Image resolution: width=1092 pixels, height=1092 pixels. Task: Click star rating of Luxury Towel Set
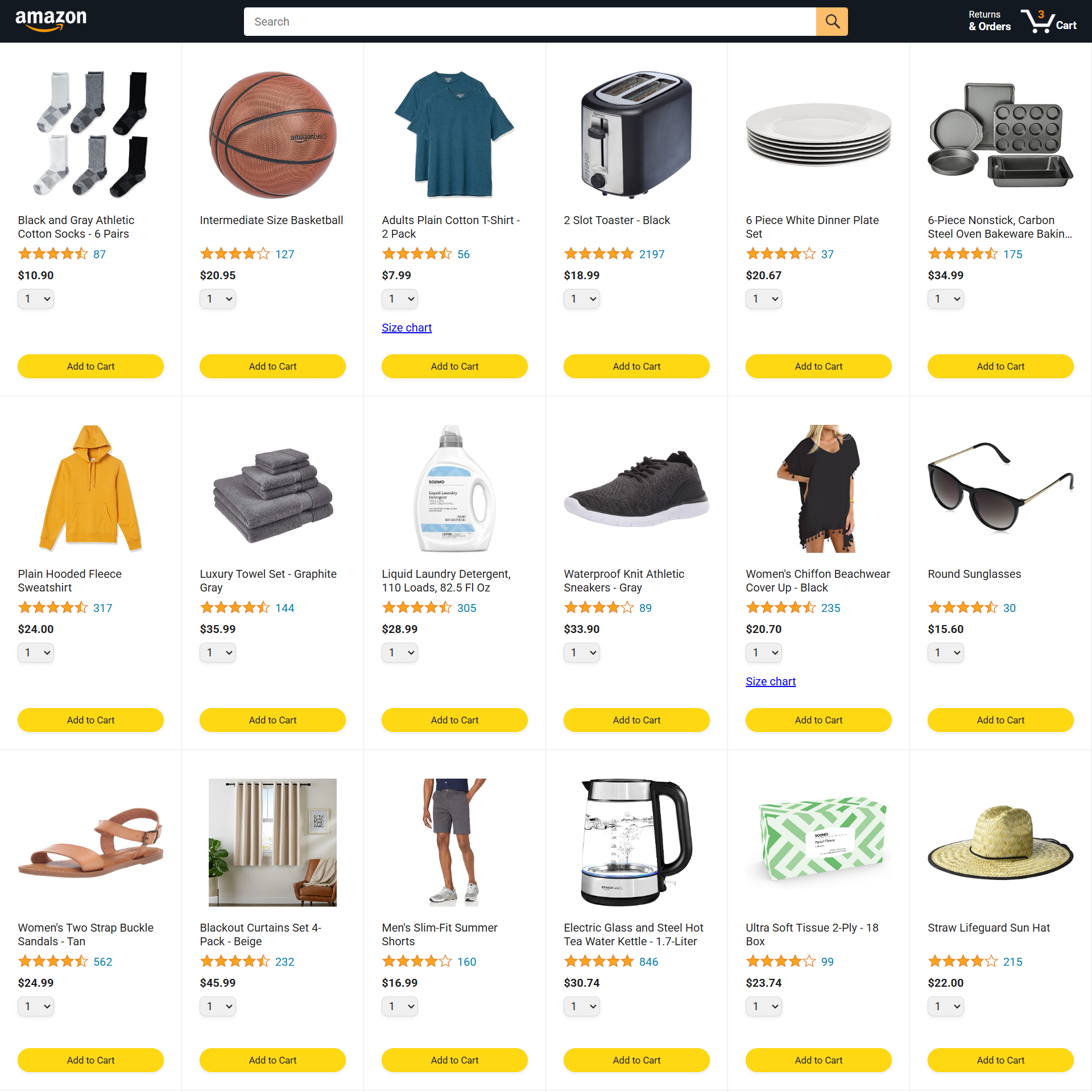pyautogui.click(x=235, y=608)
